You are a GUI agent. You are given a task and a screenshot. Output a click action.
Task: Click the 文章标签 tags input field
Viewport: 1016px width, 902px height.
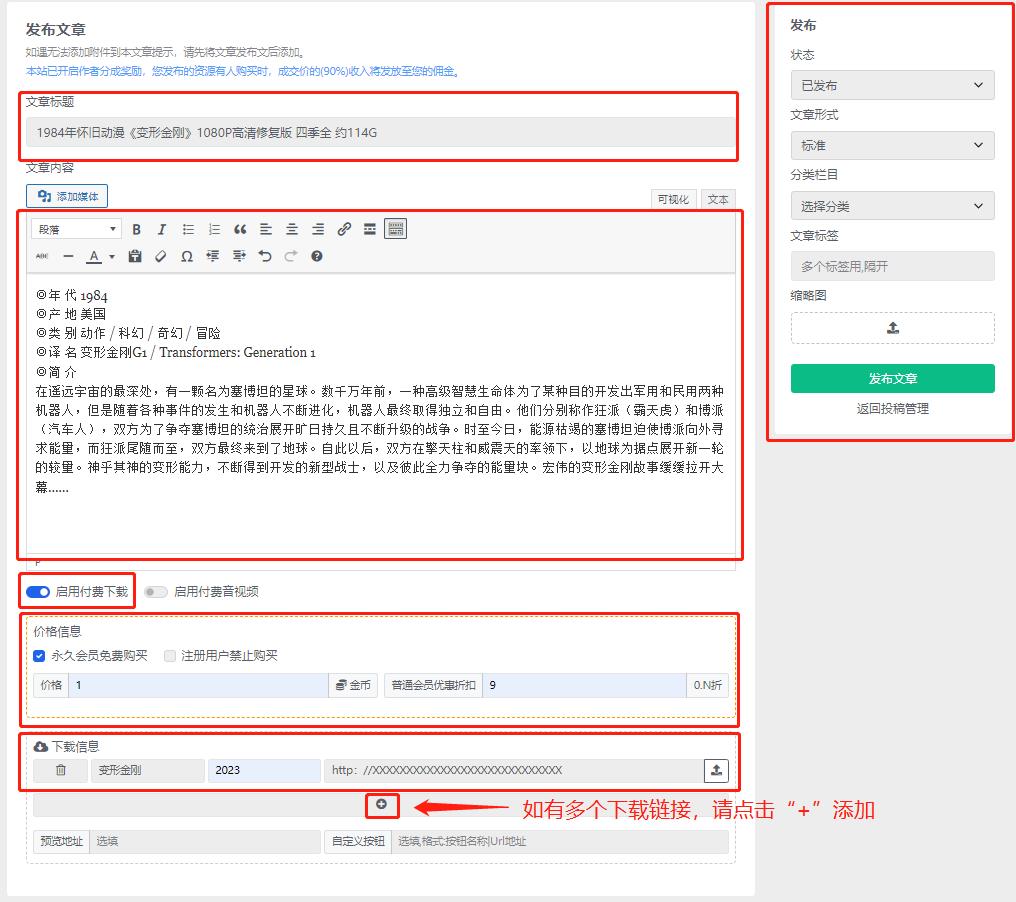point(892,266)
